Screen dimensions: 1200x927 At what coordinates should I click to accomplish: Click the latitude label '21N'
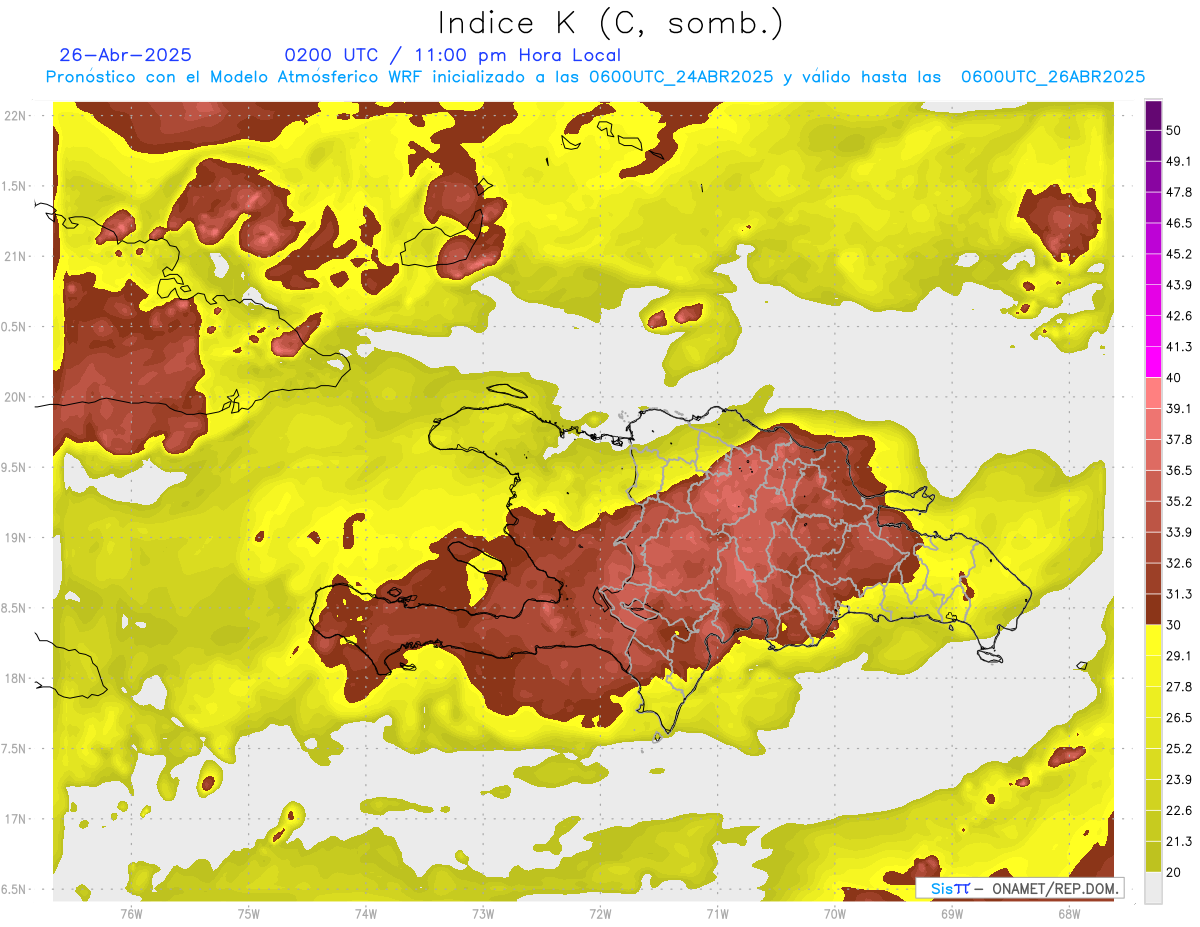pos(17,256)
